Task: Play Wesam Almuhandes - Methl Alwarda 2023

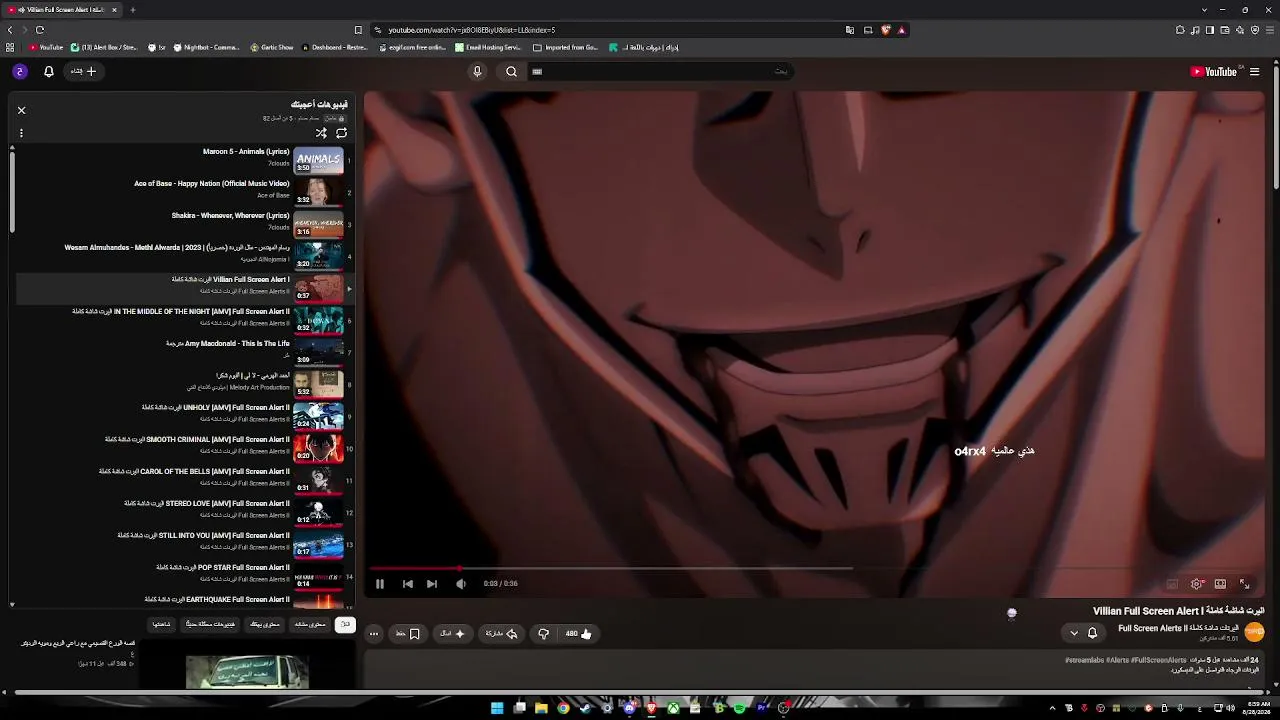Action: (x=177, y=248)
